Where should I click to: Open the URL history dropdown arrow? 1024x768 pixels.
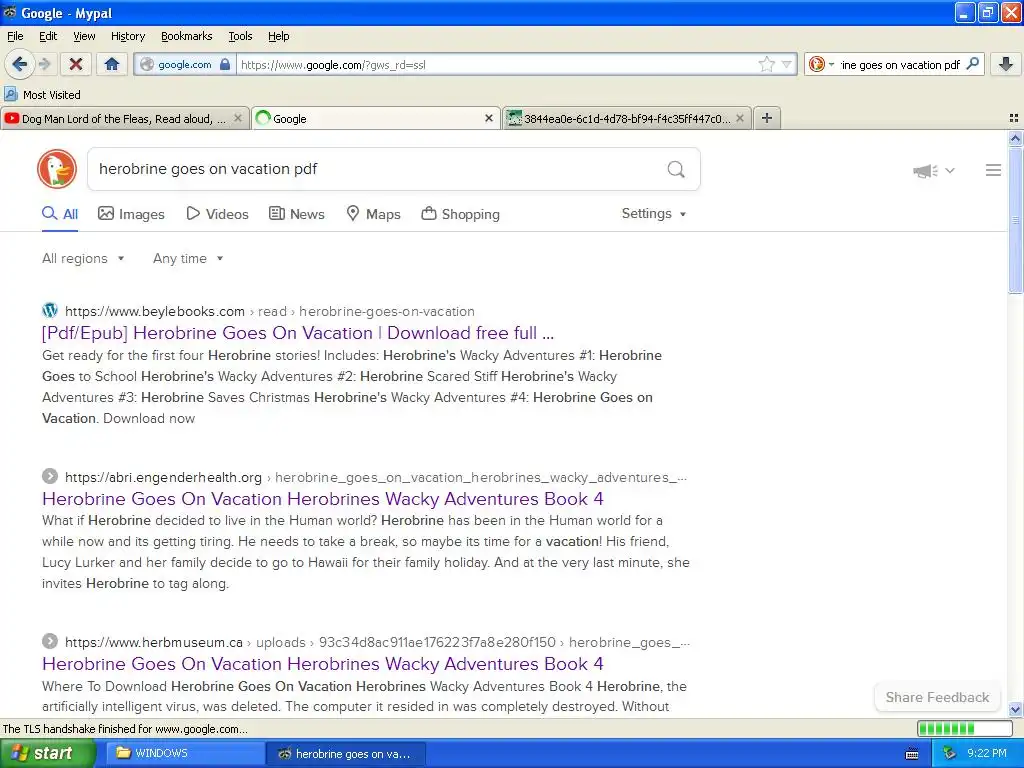[787, 64]
